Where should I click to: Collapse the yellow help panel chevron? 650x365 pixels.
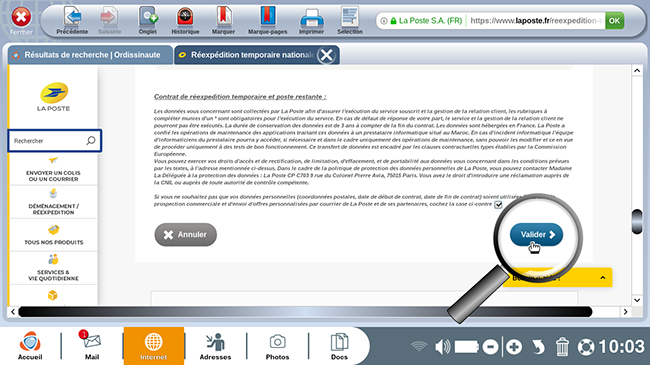(x=603, y=278)
